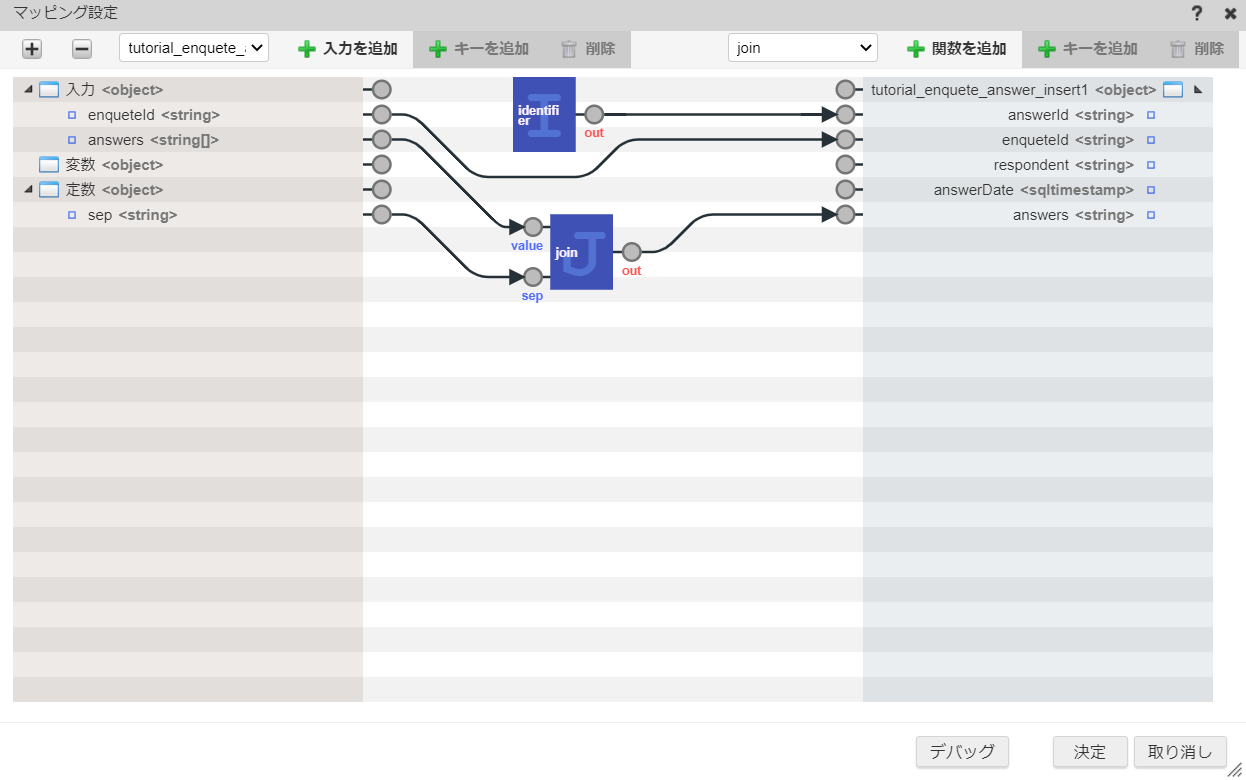Click the join function block icon
The height and width of the screenshot is (780, 1246).
point(581,252)
